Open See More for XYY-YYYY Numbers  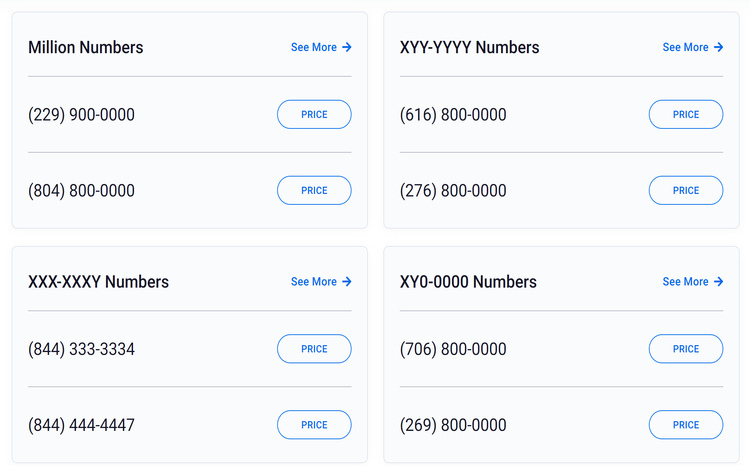click(686, 47)
